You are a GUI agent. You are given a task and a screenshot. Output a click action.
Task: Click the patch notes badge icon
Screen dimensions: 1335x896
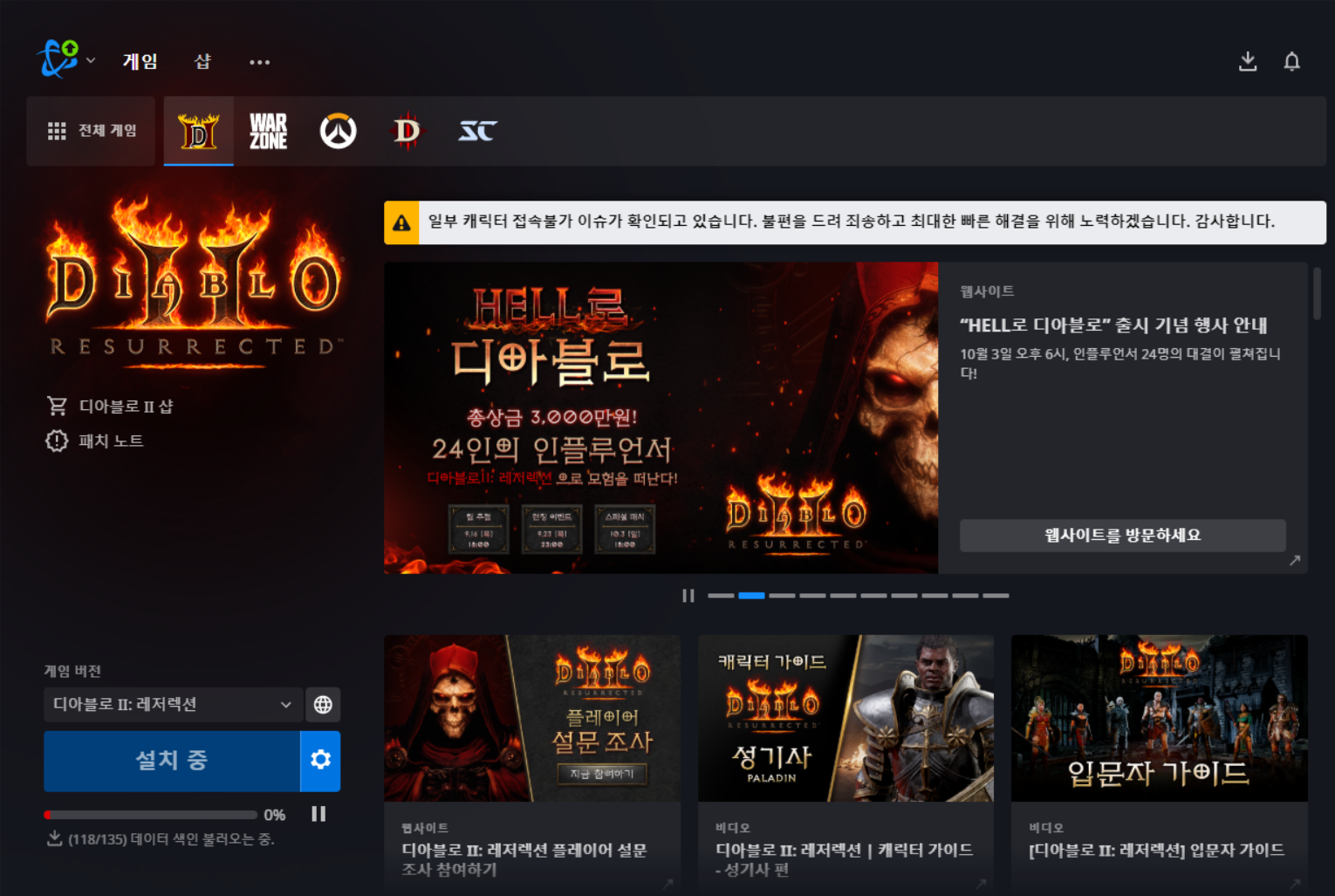click(x=57, y=441)
